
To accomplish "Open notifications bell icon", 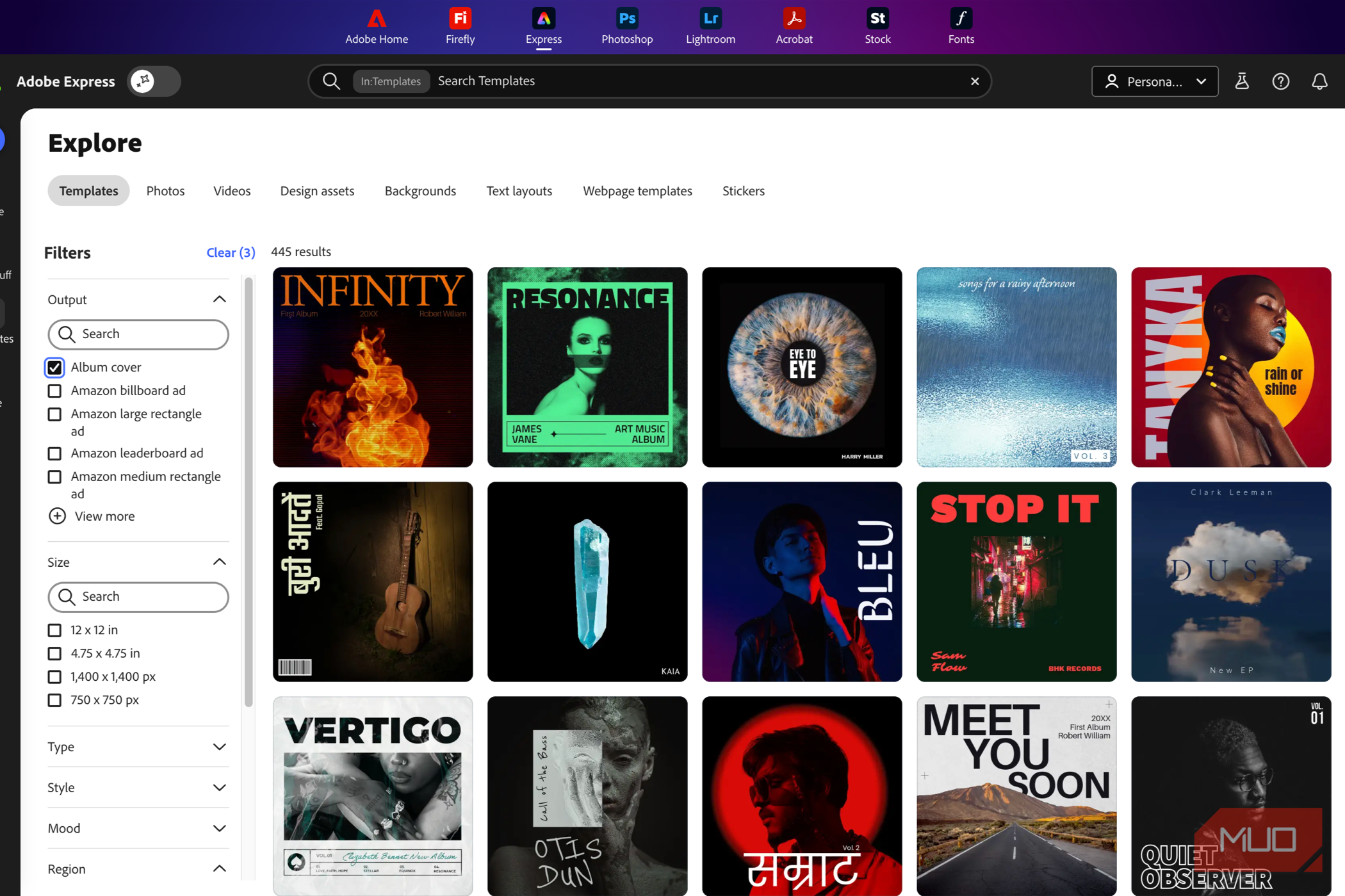I will click(1319, 81).
